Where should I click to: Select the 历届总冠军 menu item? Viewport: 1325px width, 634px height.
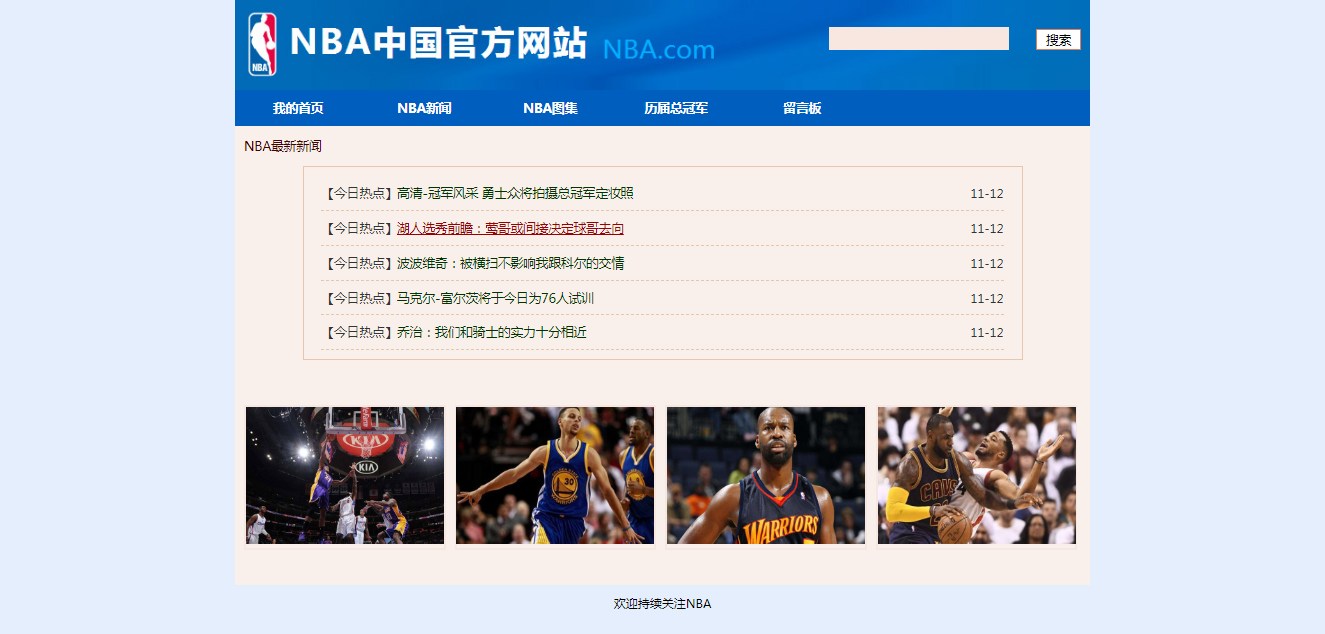coord(676,108)
